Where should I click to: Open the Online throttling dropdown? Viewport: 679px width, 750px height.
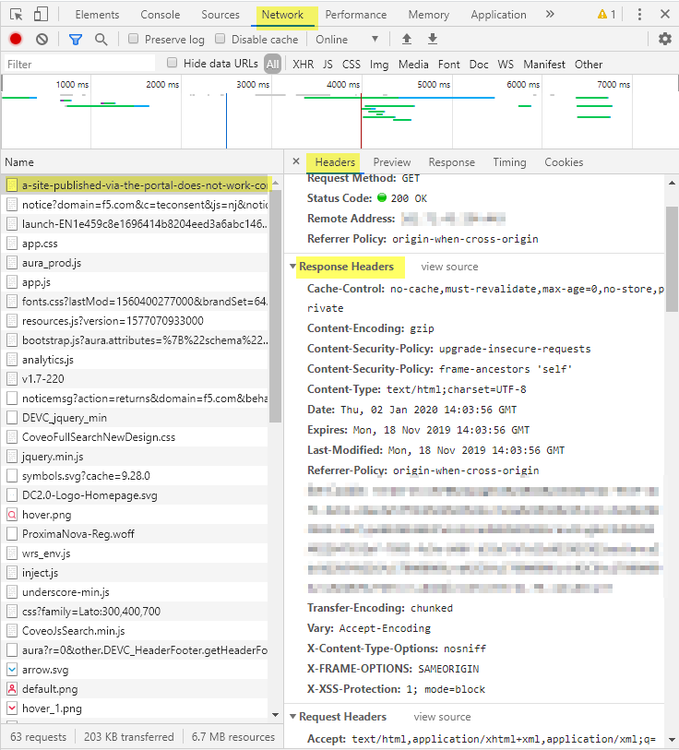pos(348,39)
